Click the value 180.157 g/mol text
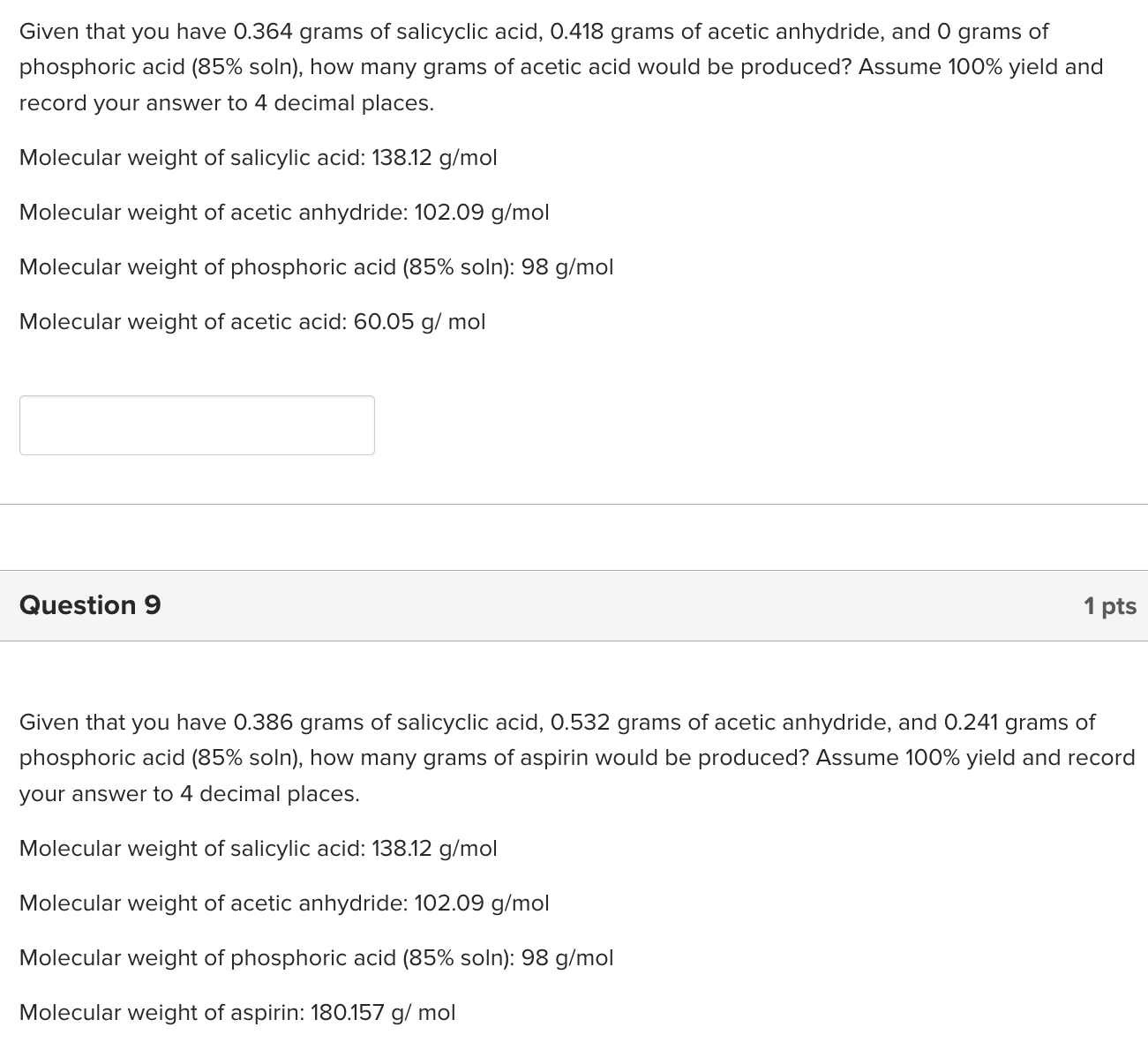The height and width of the screenshot is (1057, 1148). (x=383, y=1012)
